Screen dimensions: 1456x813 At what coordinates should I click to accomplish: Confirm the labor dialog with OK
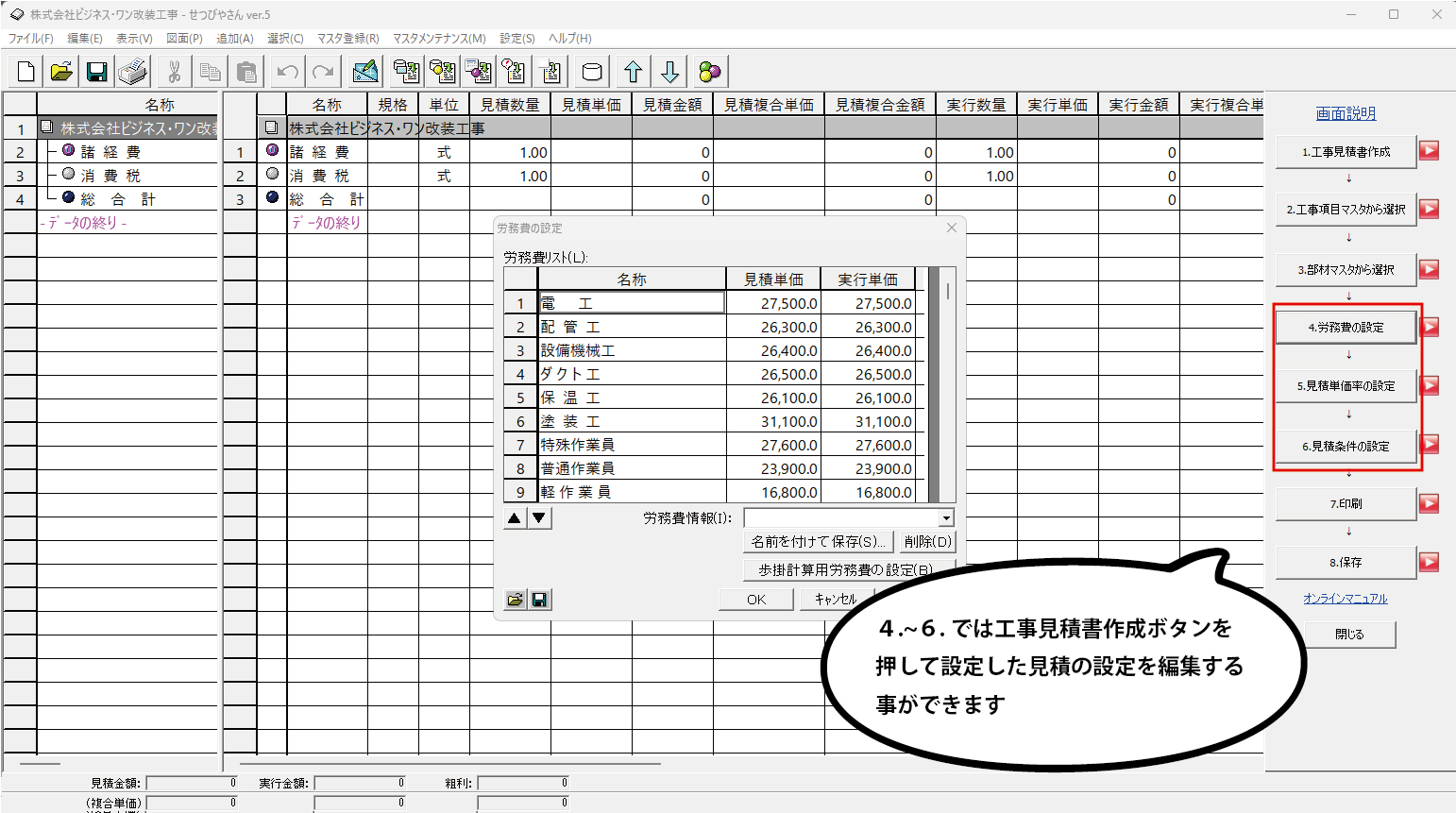pyautogui.click(x=756, y=600)
